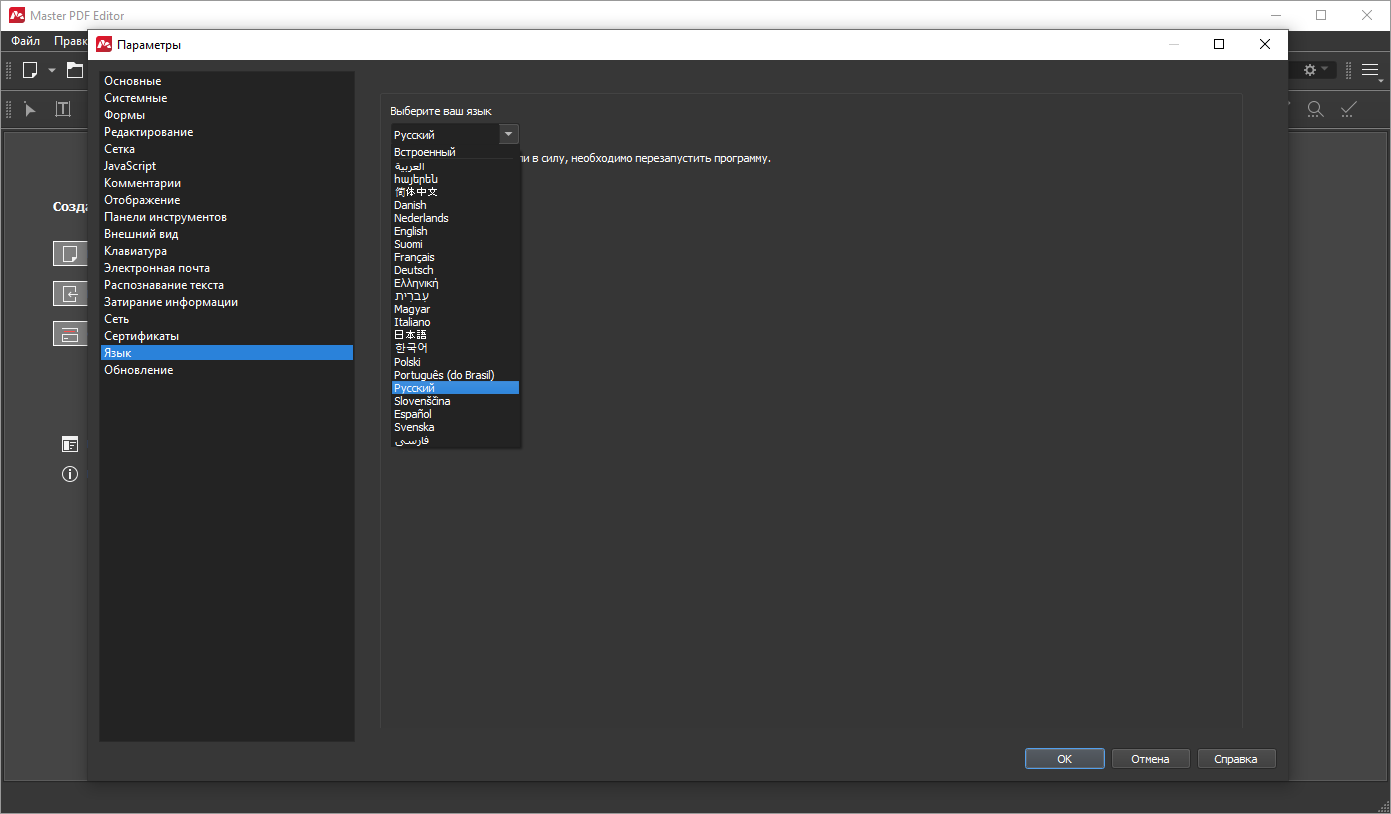Image resolution: width=1391 pixels, height=814 pixels.
Task: Click the gear settings icon
Action: click(x=1310, y=70)
